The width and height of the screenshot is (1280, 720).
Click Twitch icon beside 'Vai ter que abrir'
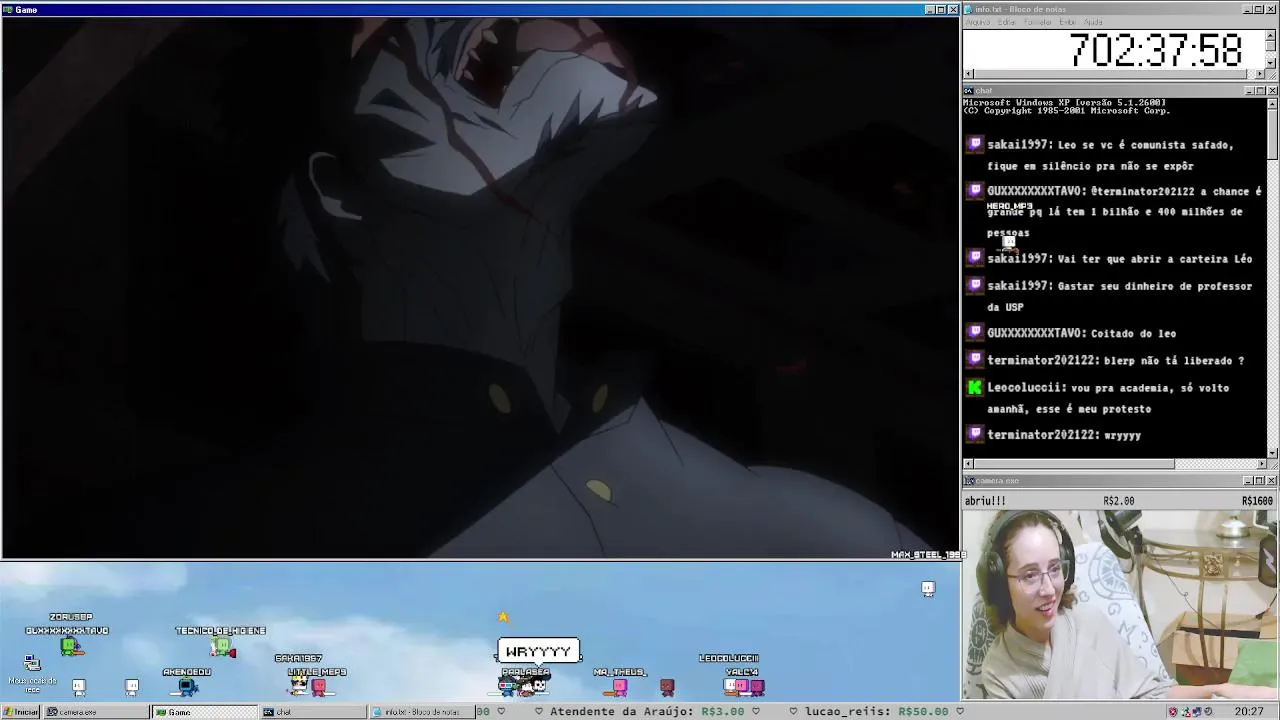tap(975, 257)
